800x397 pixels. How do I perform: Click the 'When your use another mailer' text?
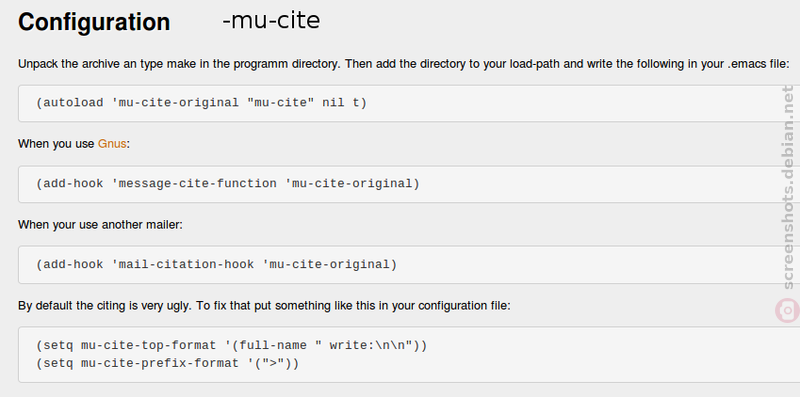click(100, 225)
